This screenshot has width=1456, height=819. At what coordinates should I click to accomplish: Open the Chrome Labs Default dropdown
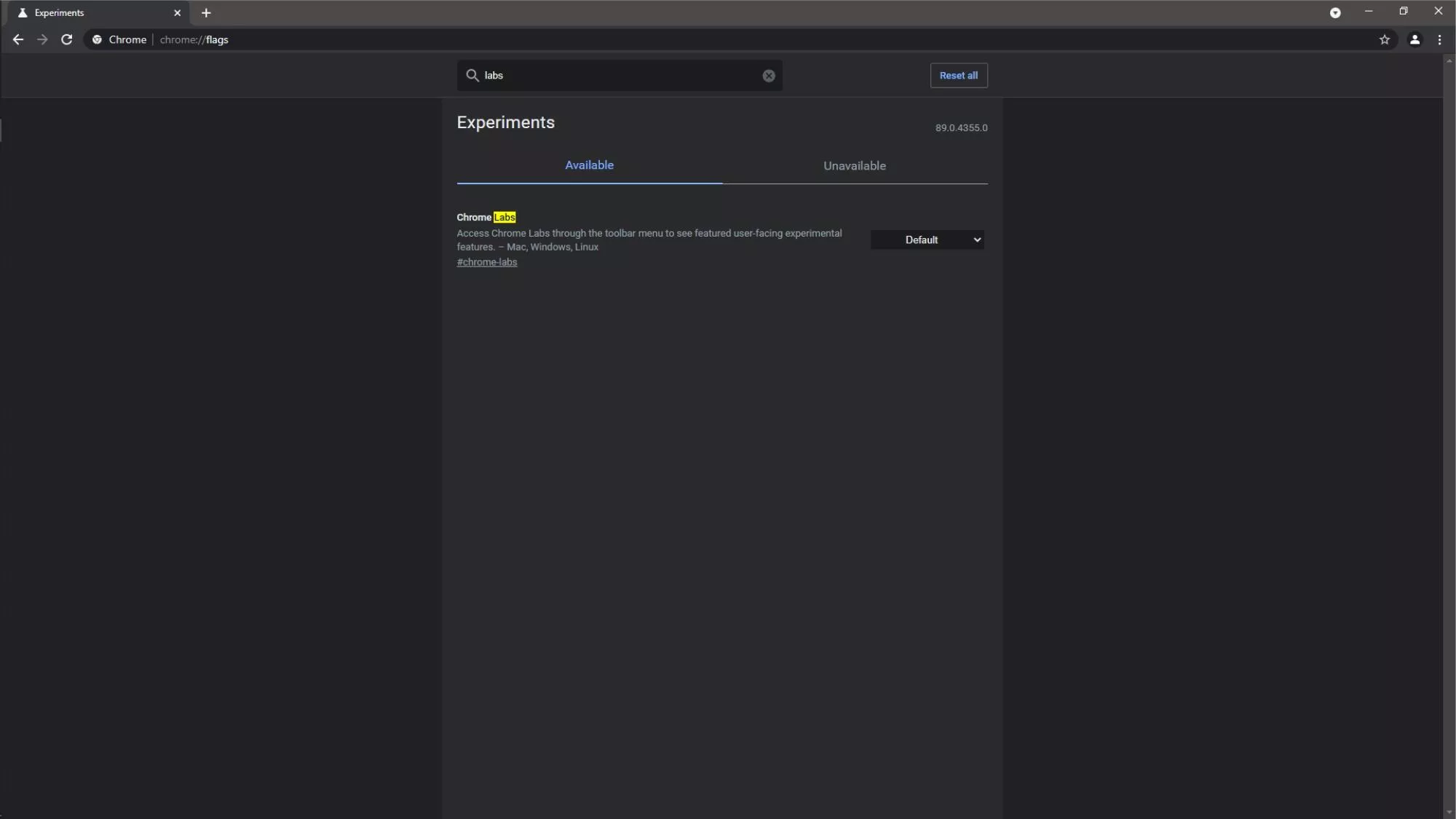point(927,240)
